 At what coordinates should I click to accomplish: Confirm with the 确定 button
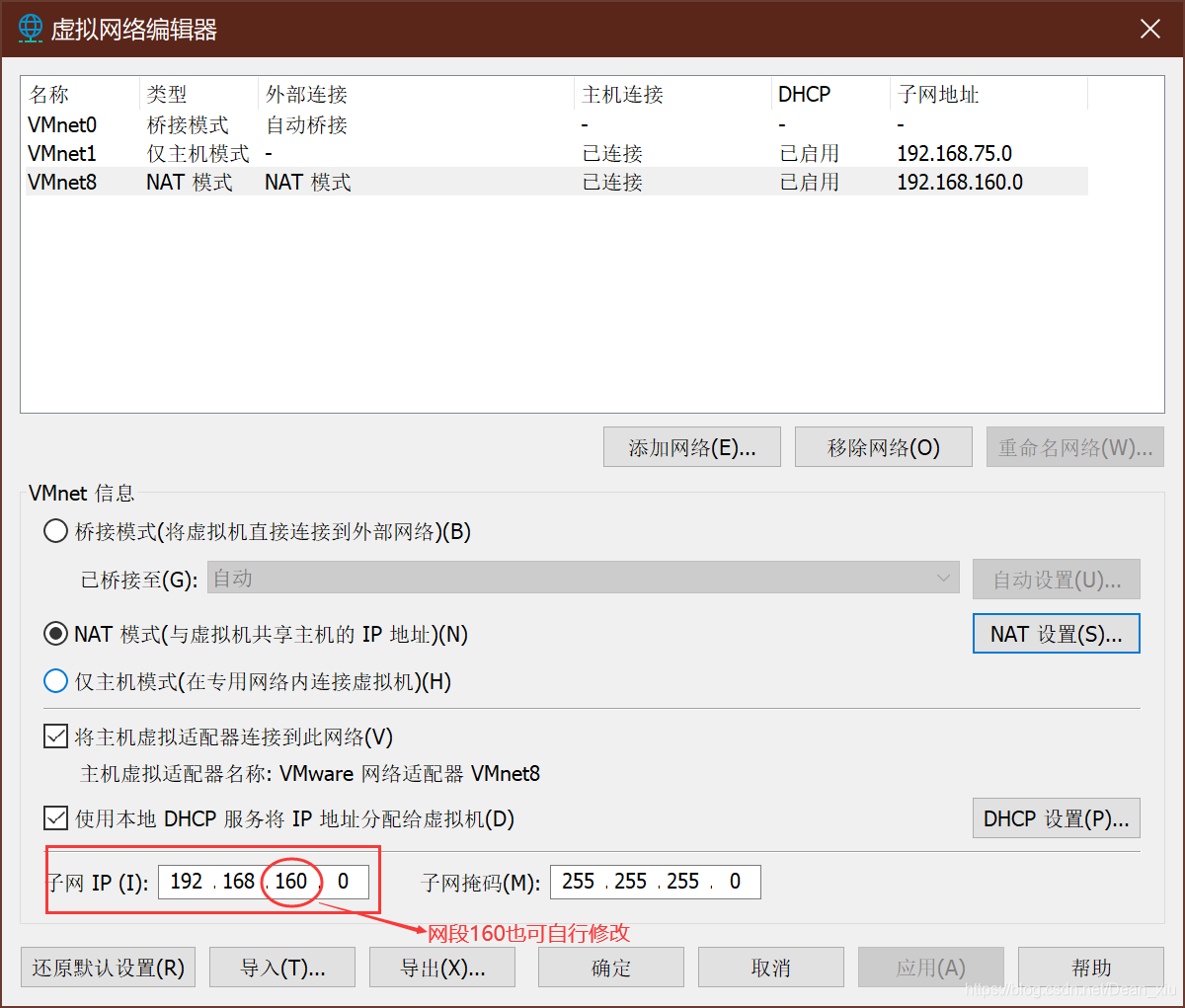(611, 968)
